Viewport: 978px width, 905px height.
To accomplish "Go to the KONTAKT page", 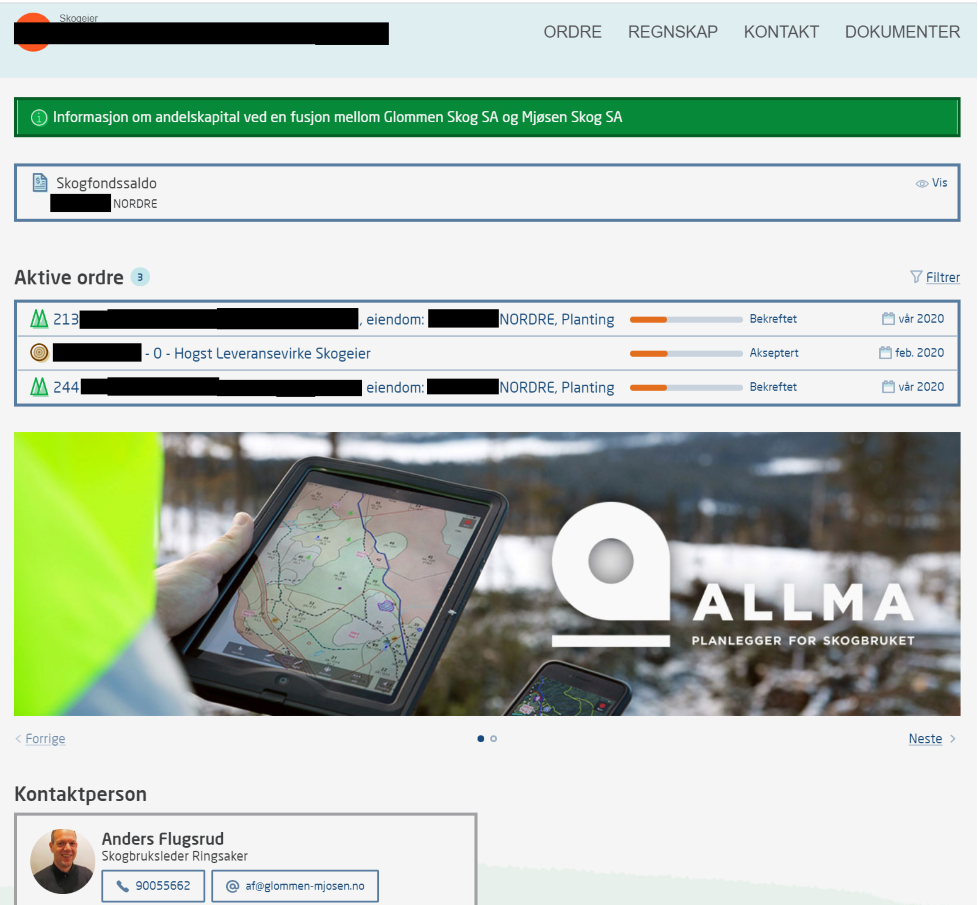I will click(x=781, y=32).
